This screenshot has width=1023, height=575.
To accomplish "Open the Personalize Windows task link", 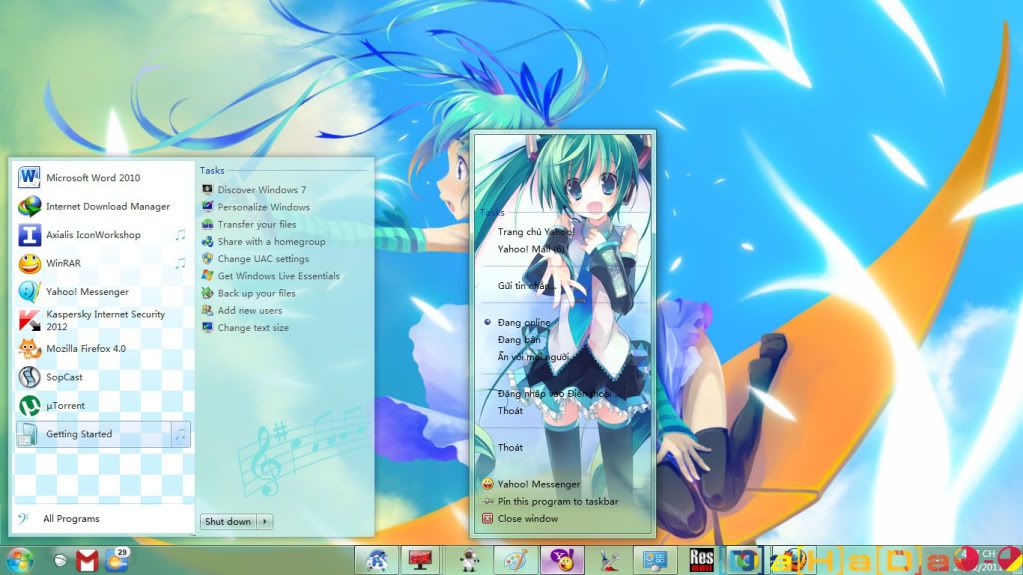I will click(x=263, y=207).
